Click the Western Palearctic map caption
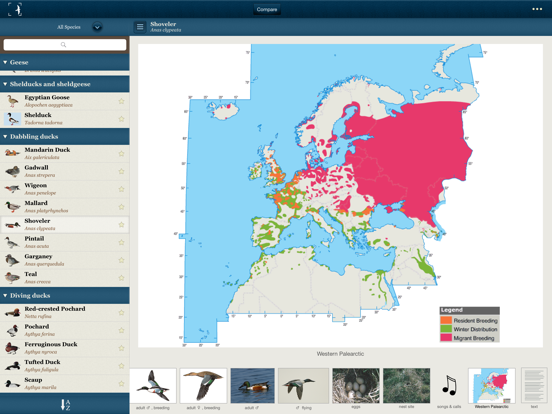The width and height of the screenshot is (552, 414). coord(340,354)
